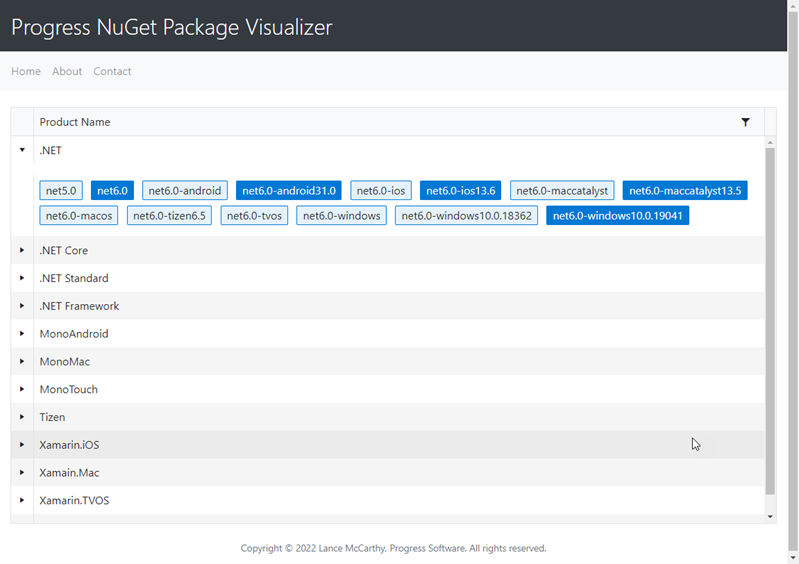Deselect the net6.0-maccatalyst13.5 chip
The image size is (799, 564).
tap(685, 191)
